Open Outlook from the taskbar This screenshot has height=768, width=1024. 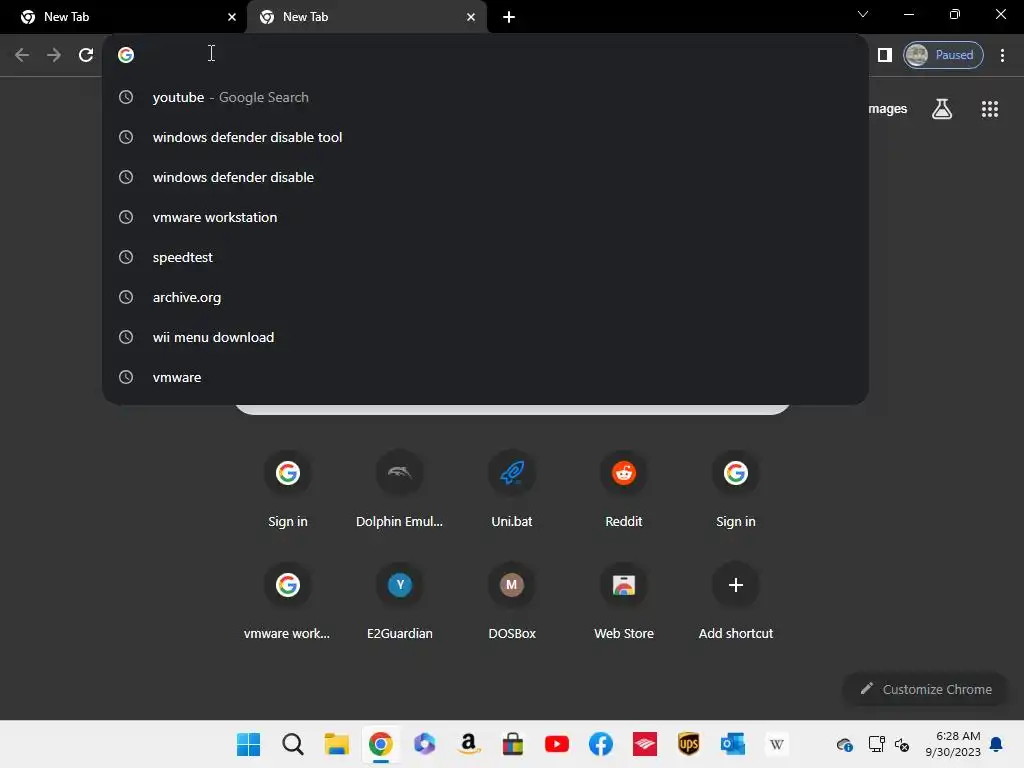point(733,744)
